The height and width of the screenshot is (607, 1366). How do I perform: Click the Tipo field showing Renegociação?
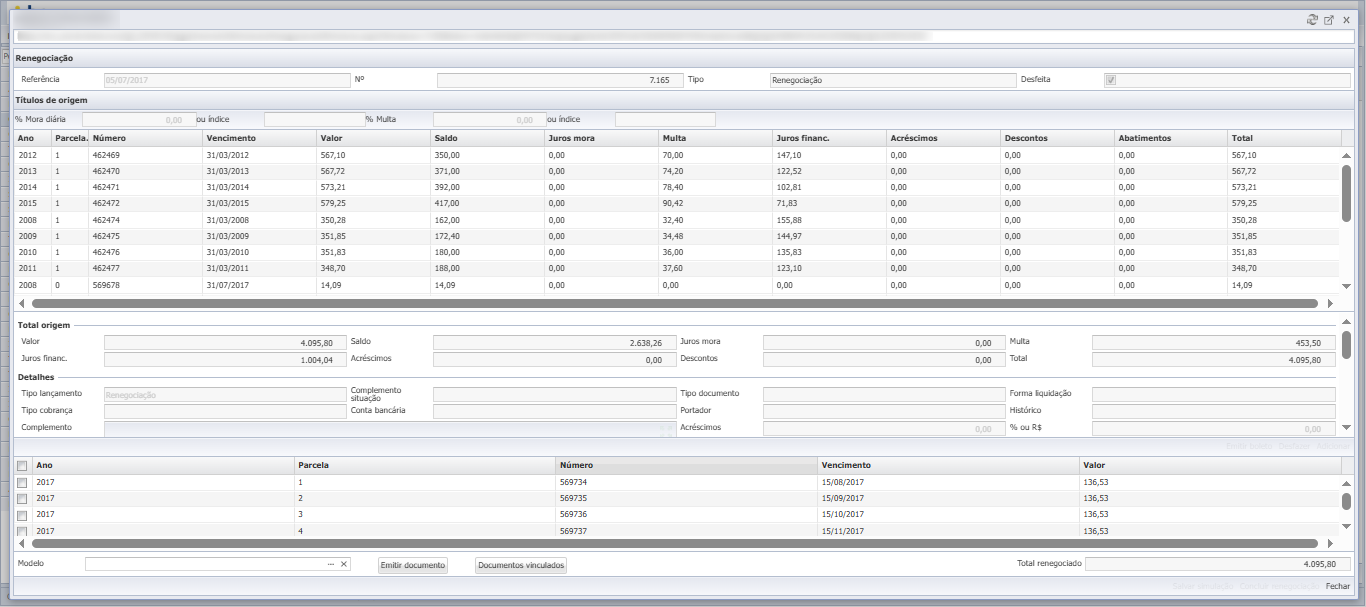pyautogui.click(x=892, y=80)
